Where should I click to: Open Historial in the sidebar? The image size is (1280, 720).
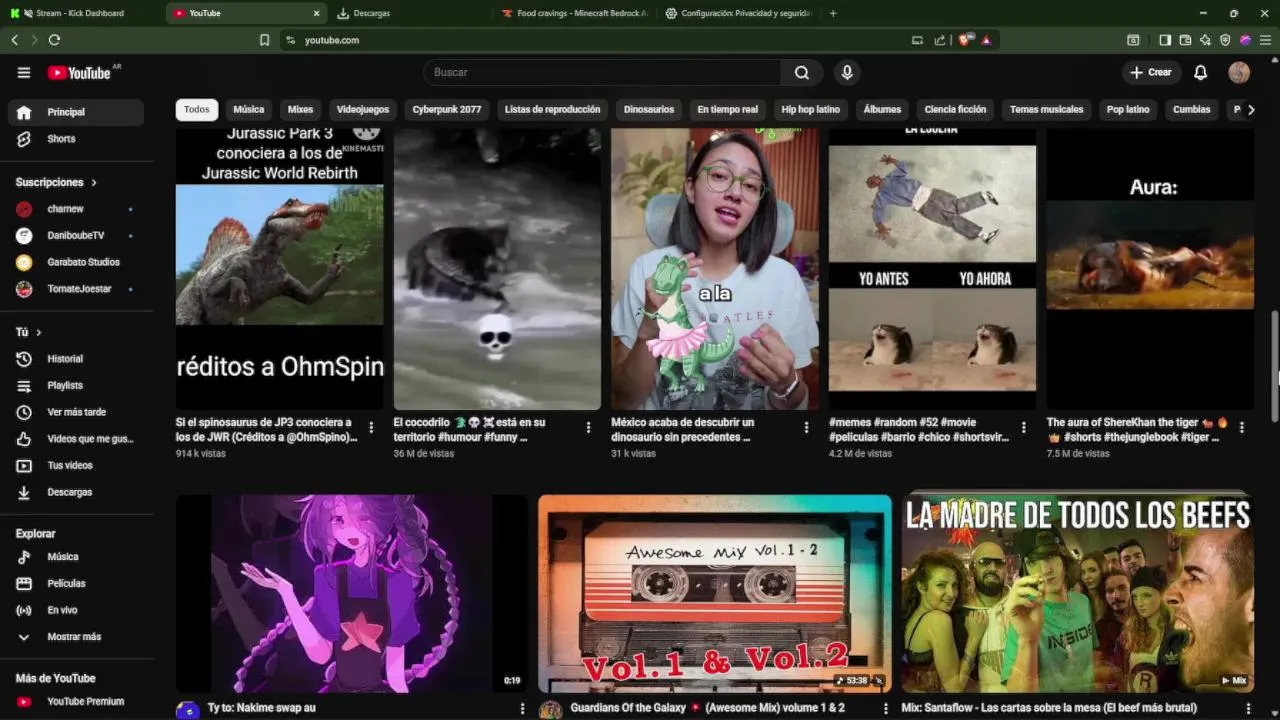point(76,359)
